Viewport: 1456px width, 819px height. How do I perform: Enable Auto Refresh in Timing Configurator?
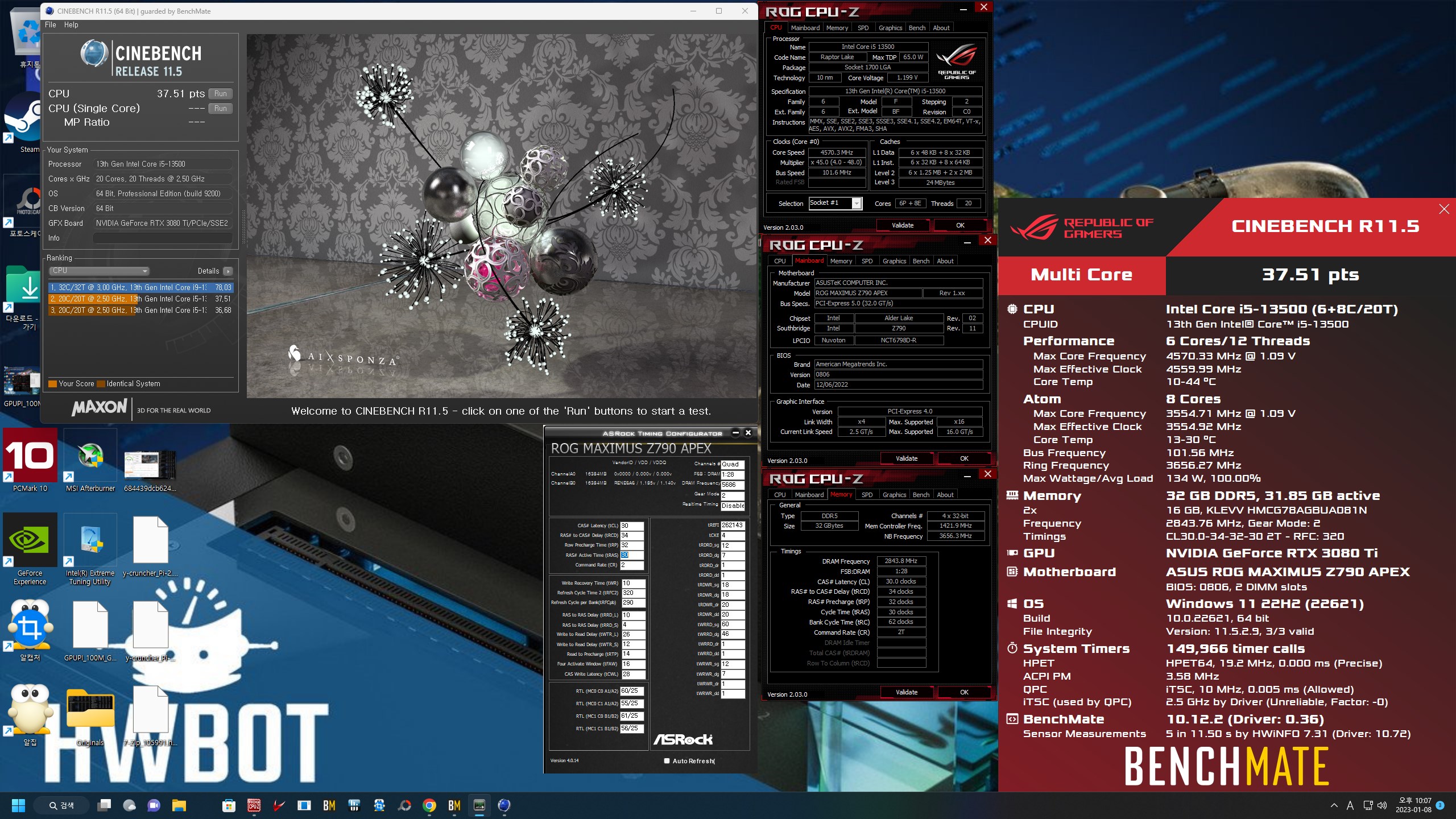tap(667, 761)
